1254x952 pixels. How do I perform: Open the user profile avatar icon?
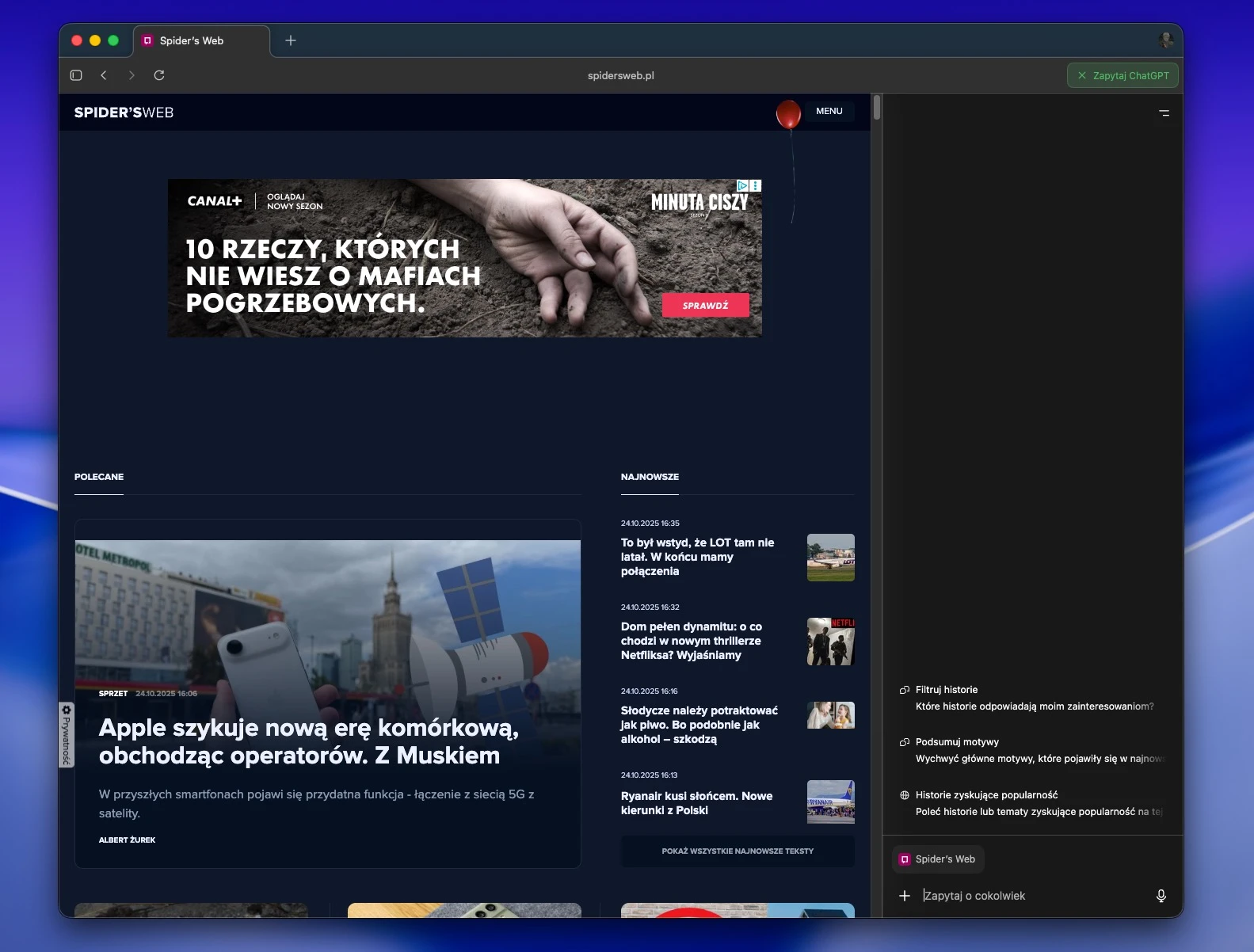pos(1165,40)
